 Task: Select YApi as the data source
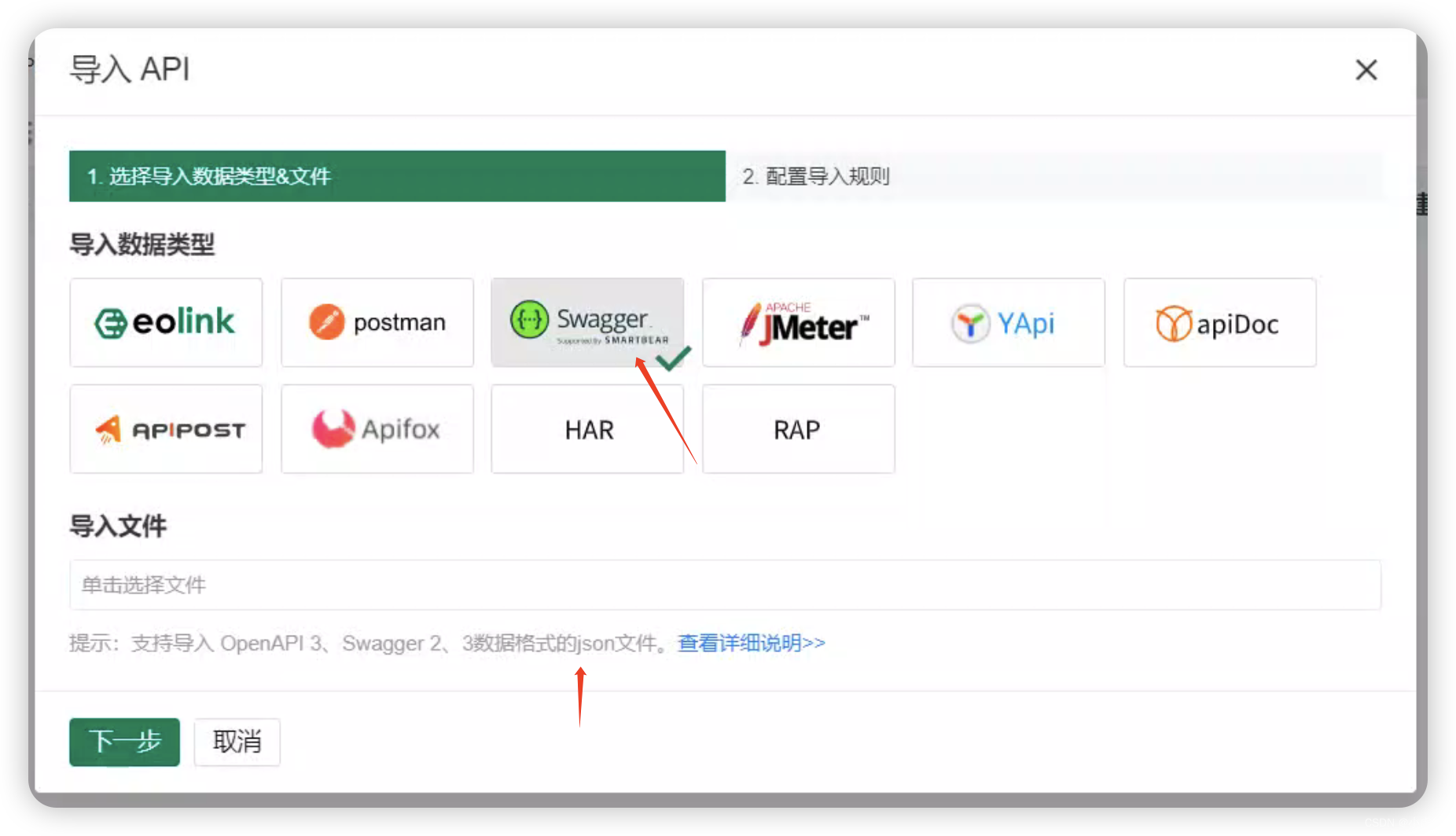pyautogui.click(x=1009, y=322)
